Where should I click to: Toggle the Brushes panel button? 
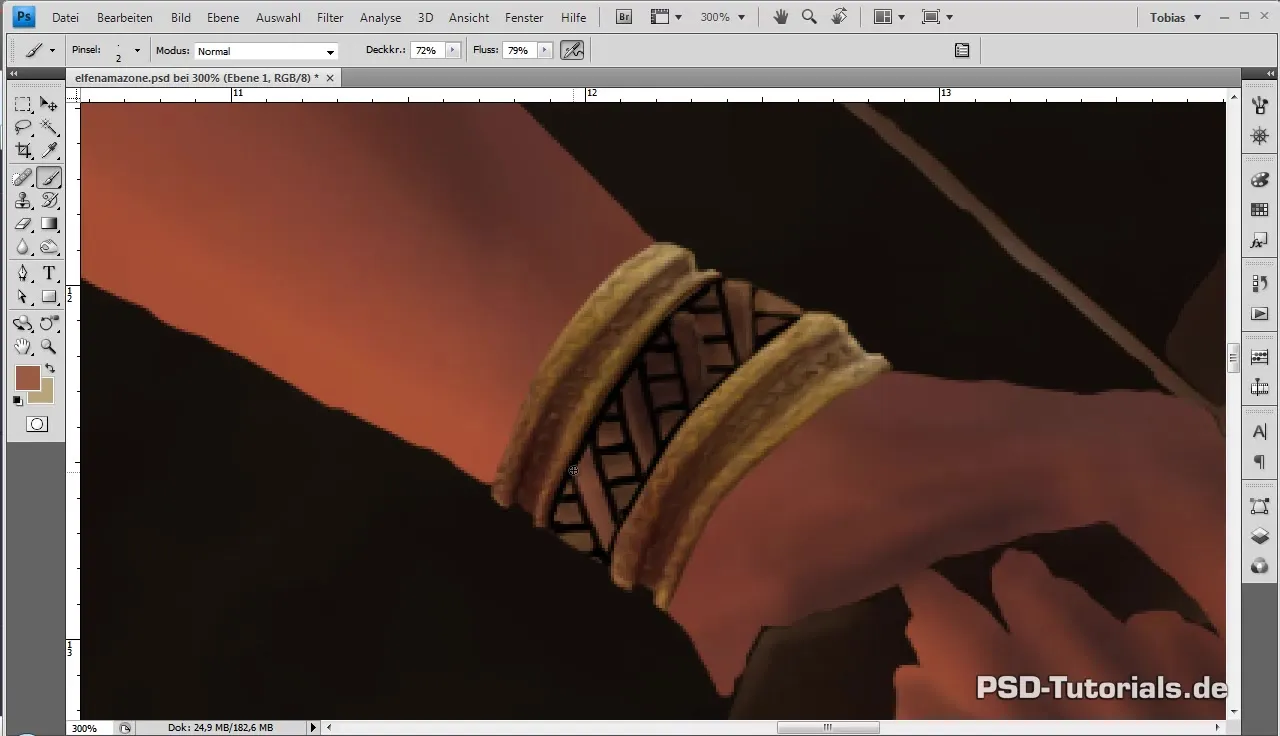click(962, 50)
